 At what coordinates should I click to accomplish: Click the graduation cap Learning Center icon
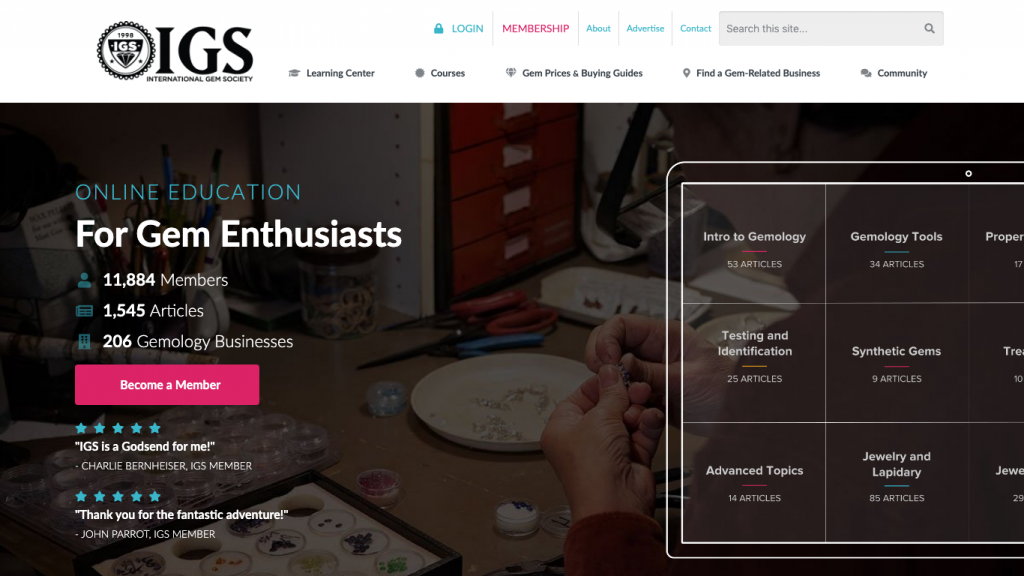click(x=295, y=73)
